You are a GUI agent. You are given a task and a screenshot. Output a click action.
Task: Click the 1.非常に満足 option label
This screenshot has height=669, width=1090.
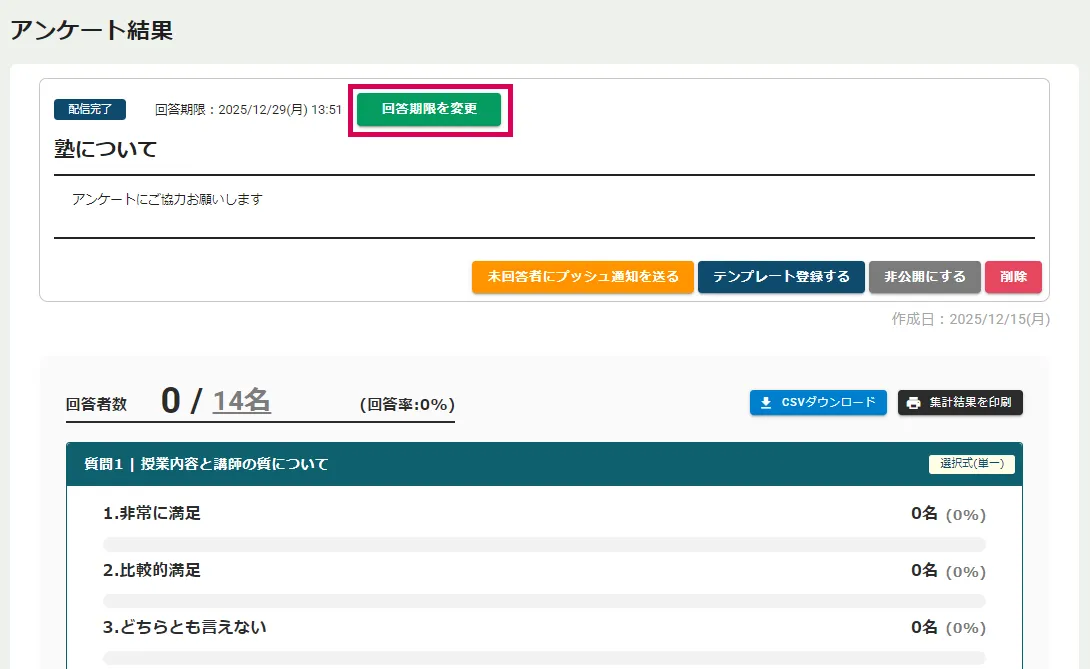pos(152,513)
